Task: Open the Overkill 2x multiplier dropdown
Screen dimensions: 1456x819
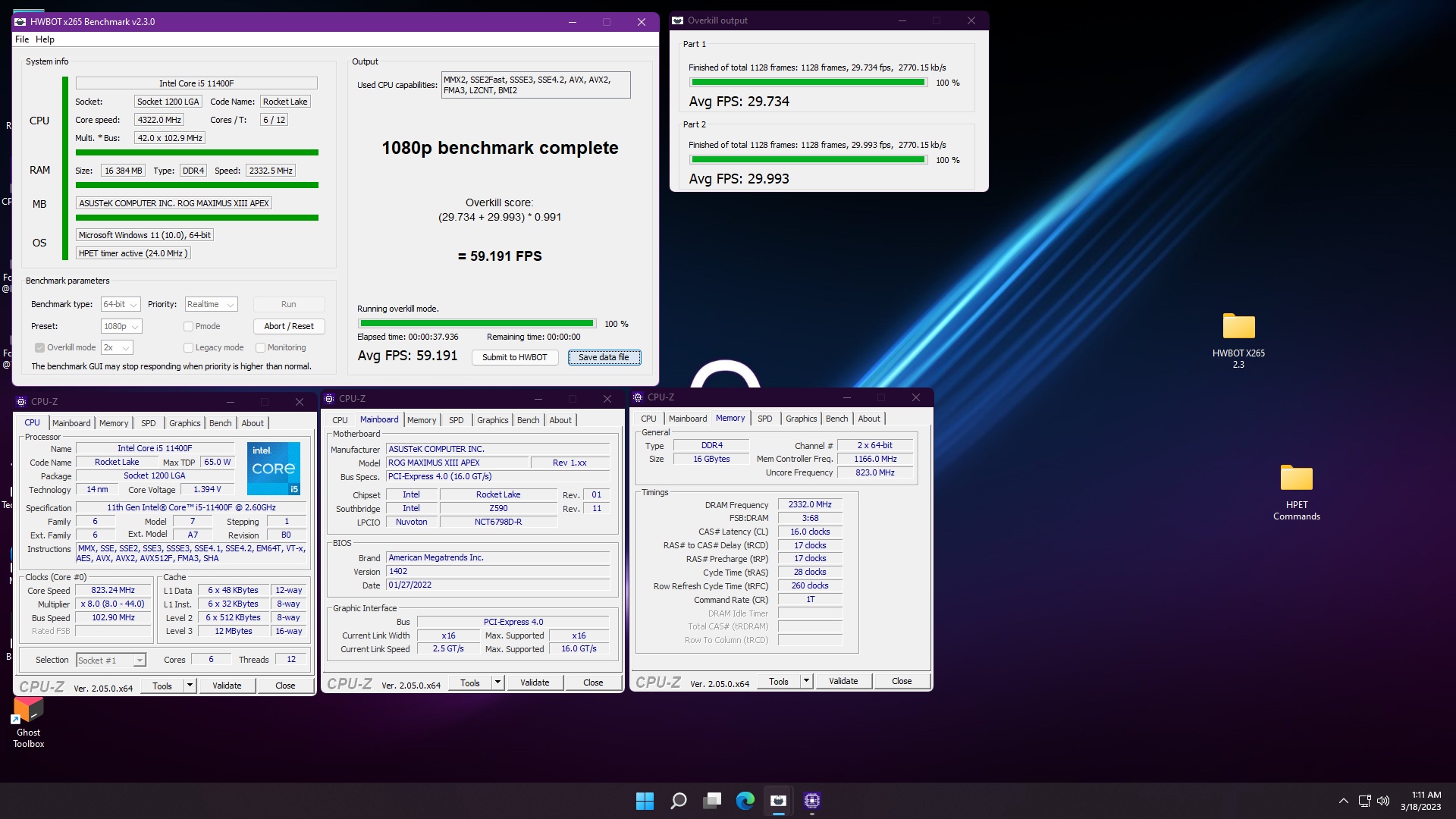Action: 117,348
